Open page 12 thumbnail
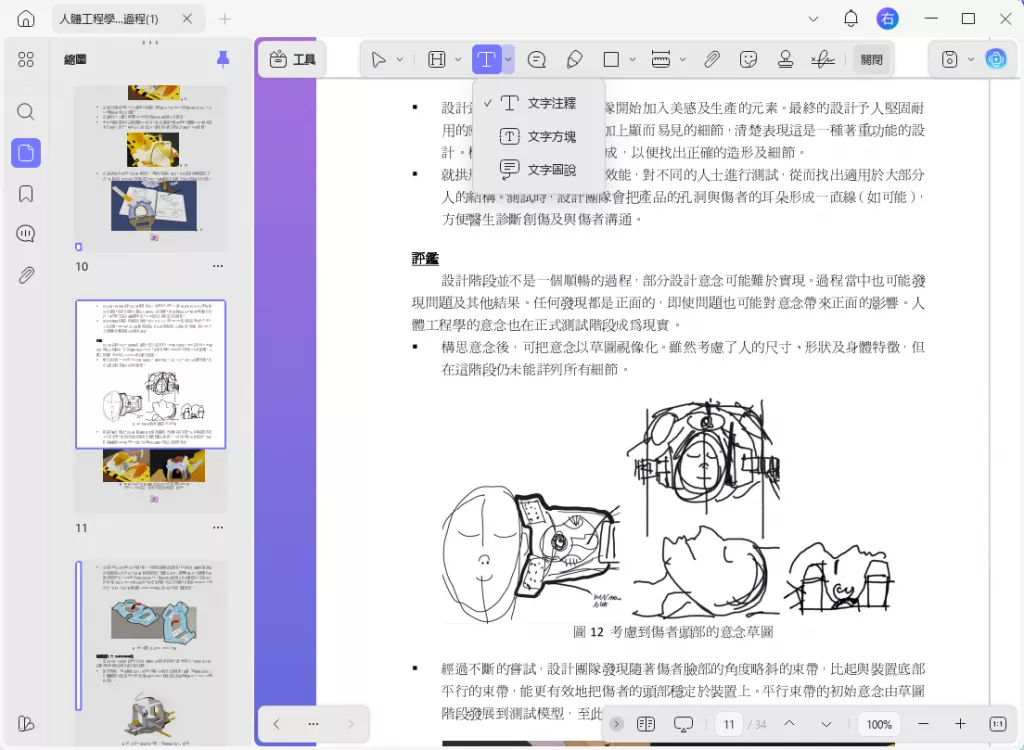Image resolution: width=1024 pixels, height=750 pixels. coord(151,653)
